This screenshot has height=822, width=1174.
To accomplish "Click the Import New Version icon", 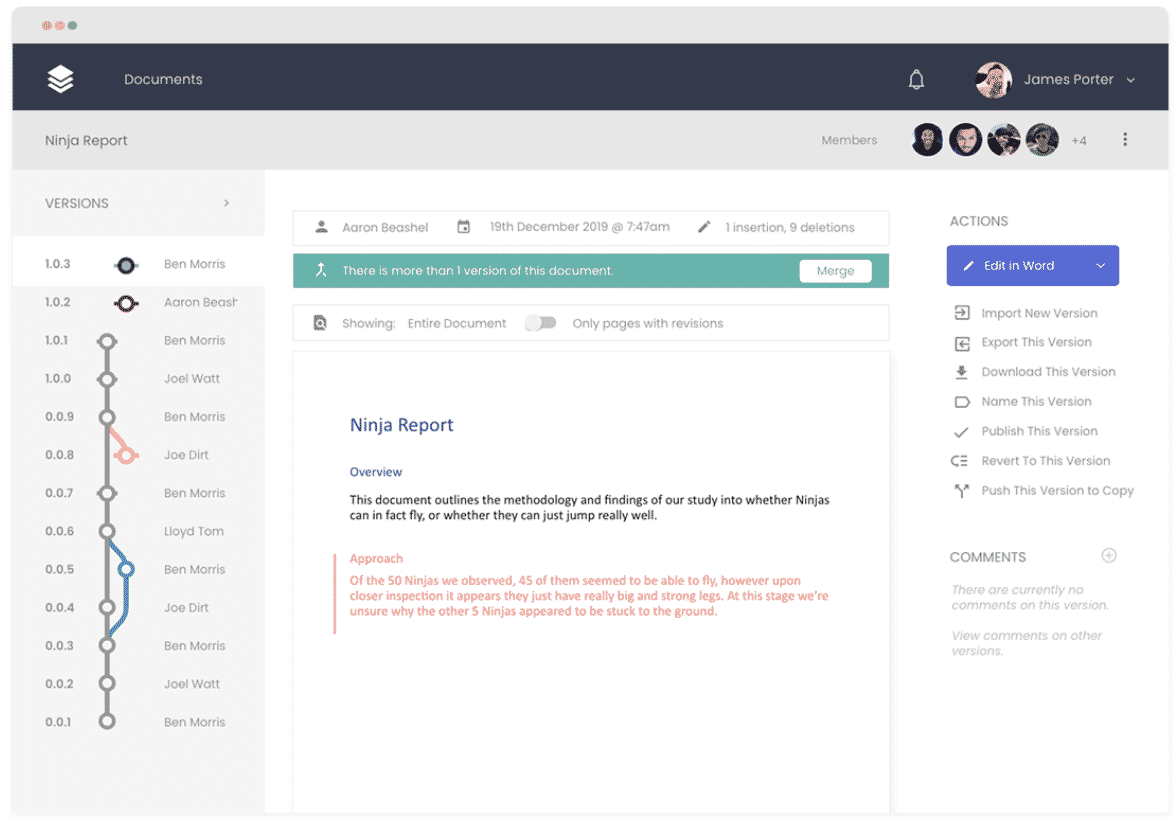I will [962, 313].
